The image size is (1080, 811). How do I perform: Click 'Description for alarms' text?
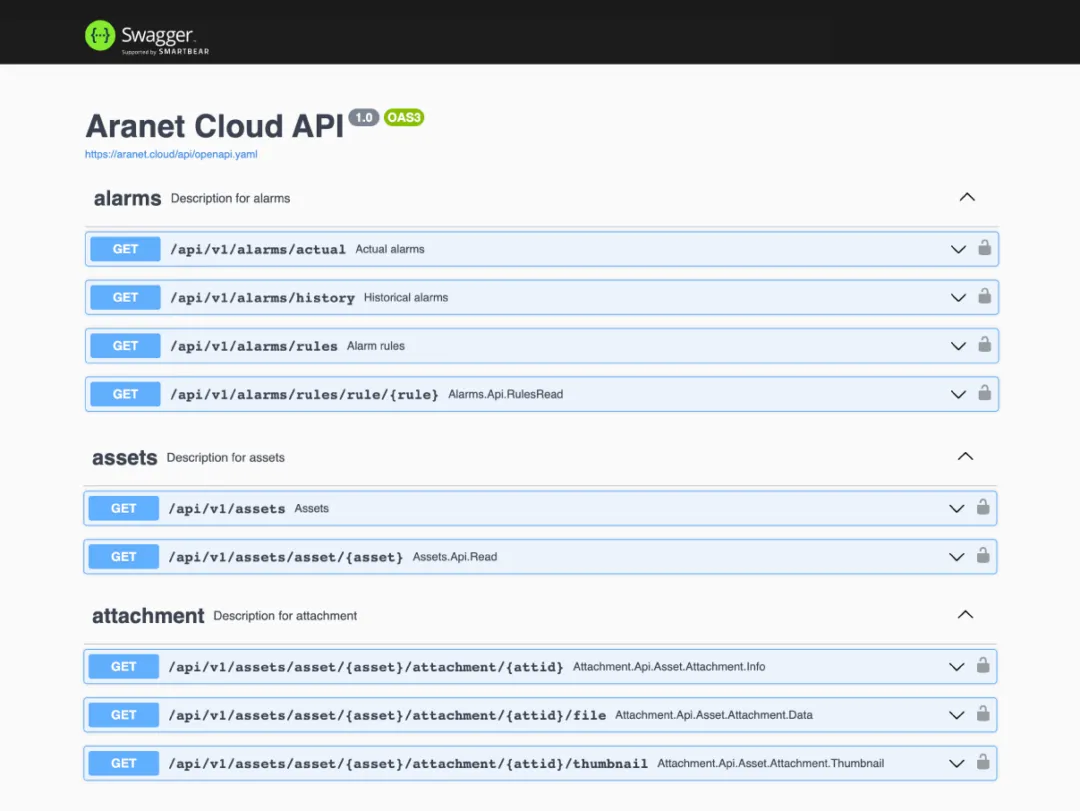(x=230, y=198)
